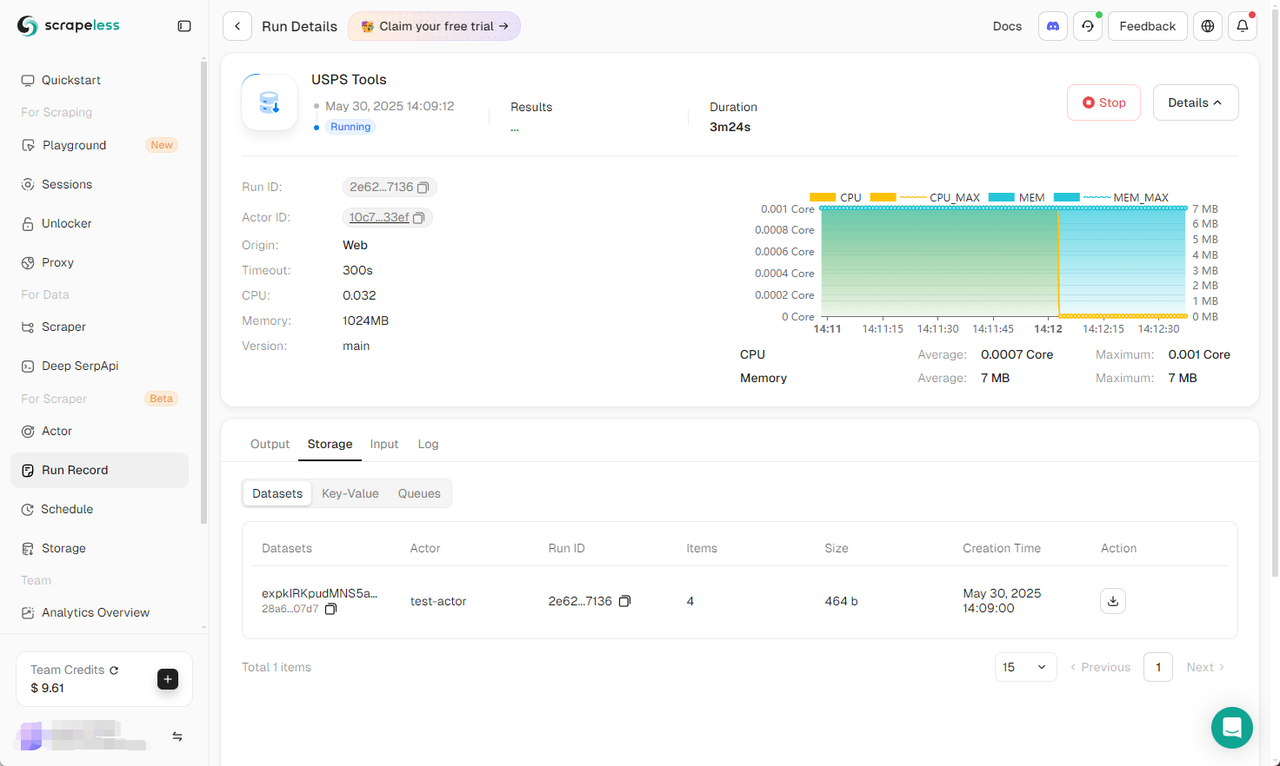
Task: Claim your free trial banner
Action: click(434, 26)
